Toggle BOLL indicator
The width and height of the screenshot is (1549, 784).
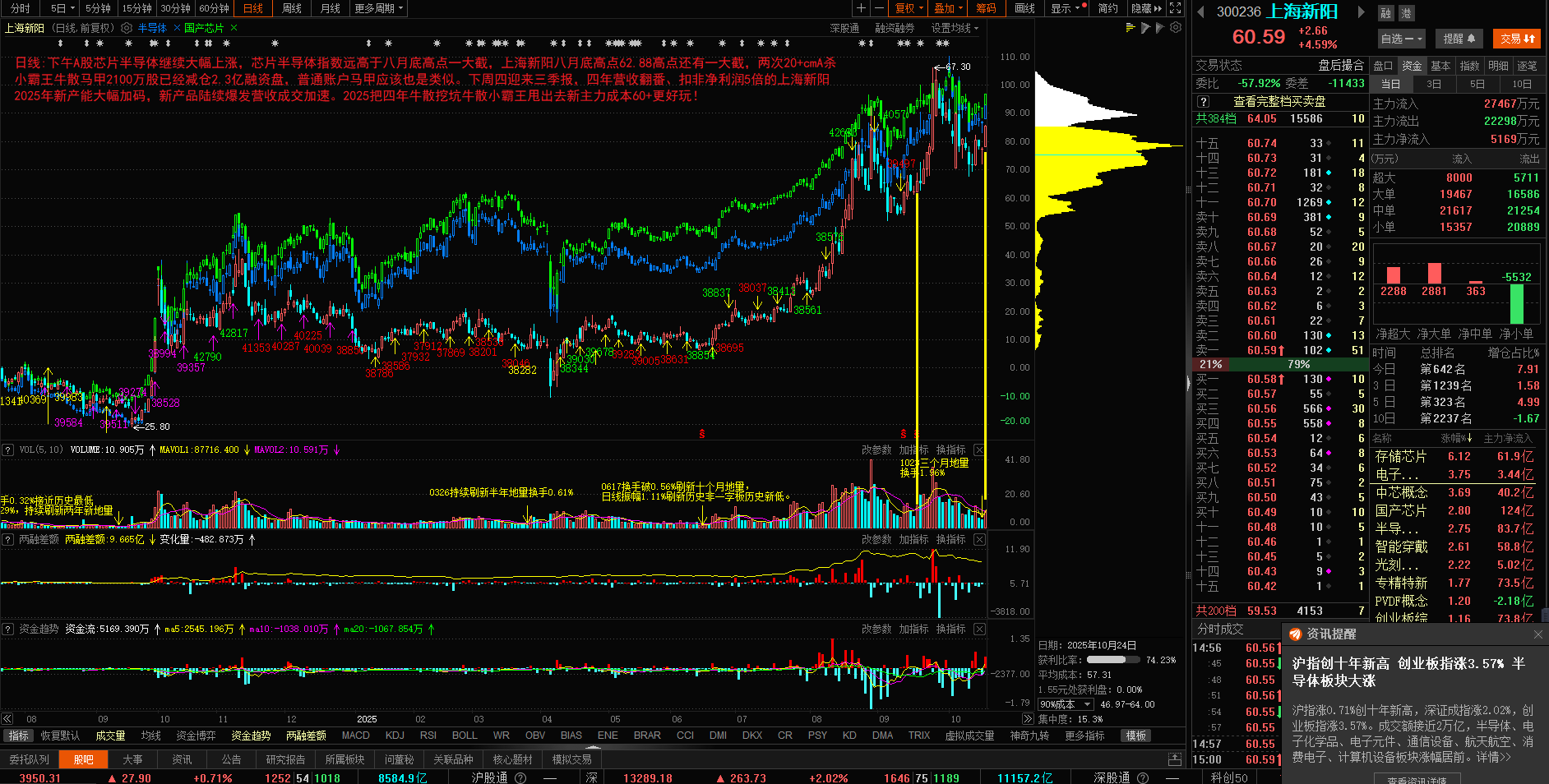[x=465, y=736]
